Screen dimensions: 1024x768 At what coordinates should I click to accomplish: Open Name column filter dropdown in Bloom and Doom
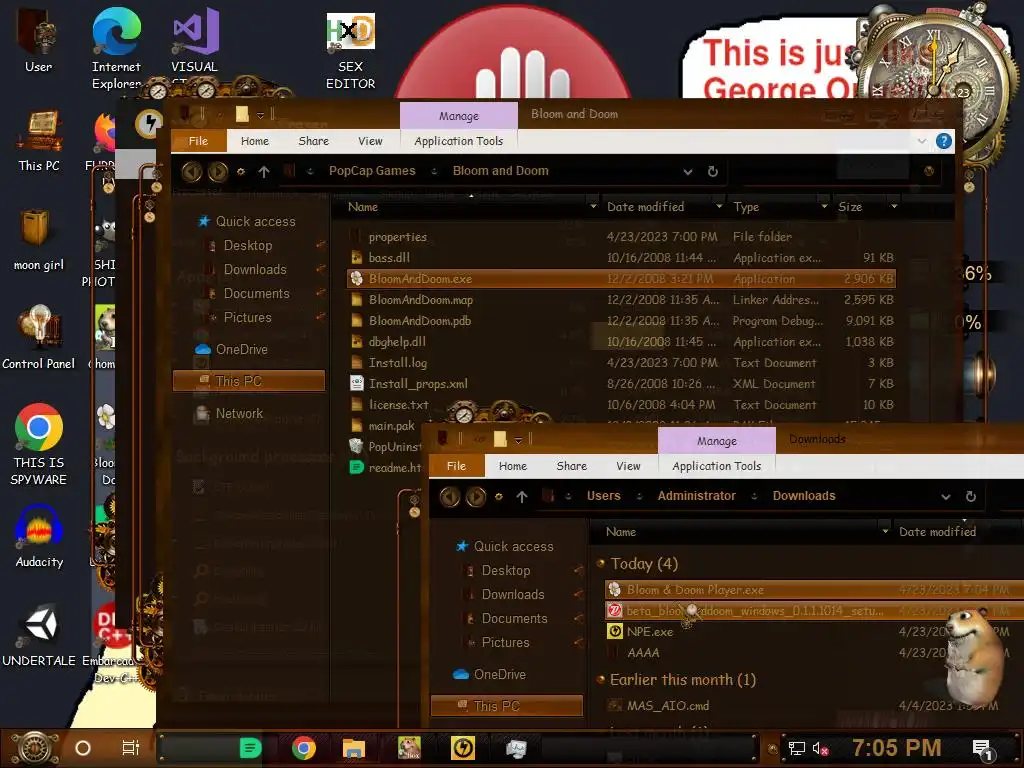[x=593, y=206]
